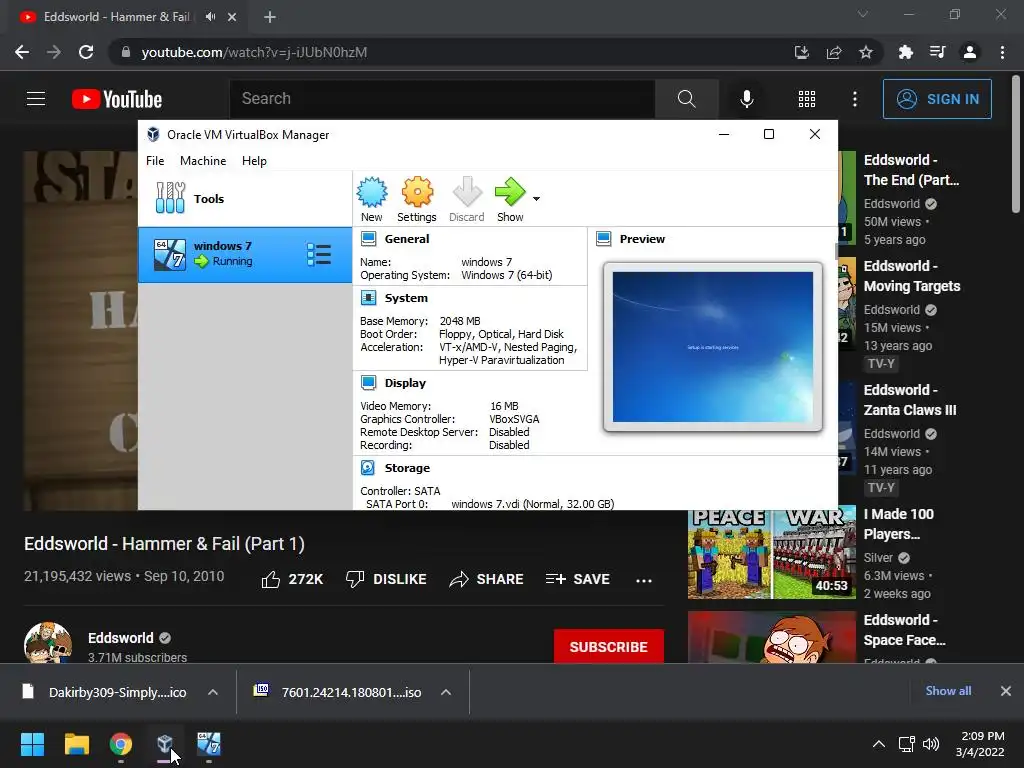This screenshot has width=1024, height=768.
Task: Search with your voice microphone icon
Action: click(x=746, y=99)
